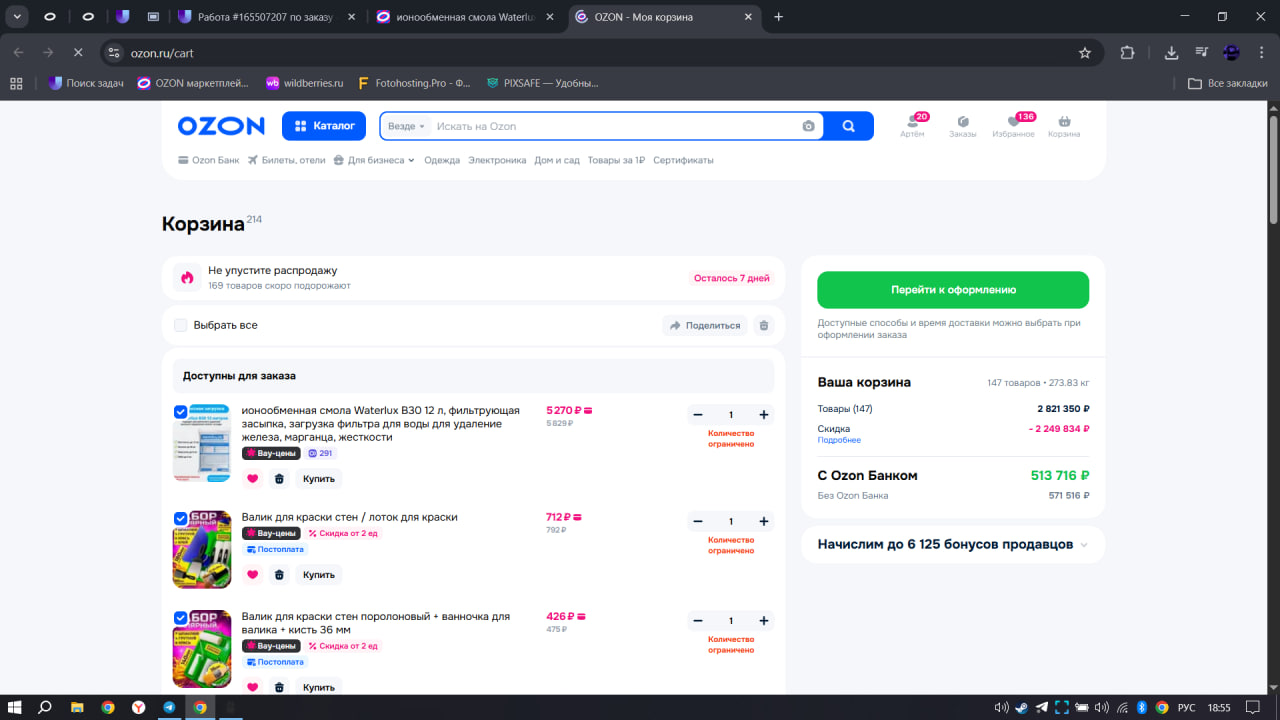Viewport: 1280px width, 720px height.
Task: Delete selected items with the trash icon beside Поделиться
Action: coord(764,325)
